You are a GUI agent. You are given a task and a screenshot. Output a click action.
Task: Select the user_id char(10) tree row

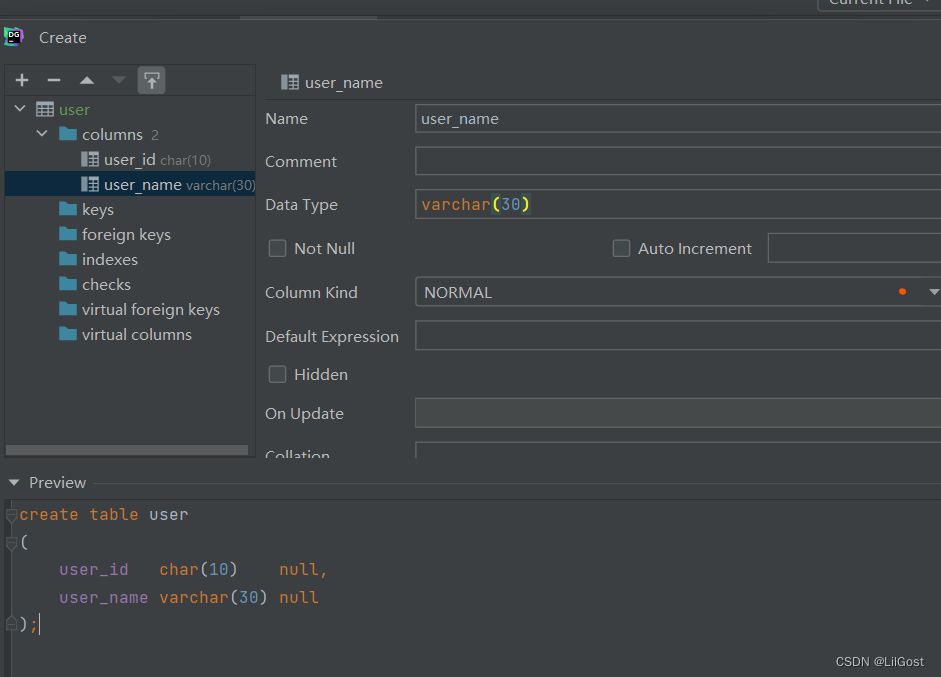coord(130,160)
